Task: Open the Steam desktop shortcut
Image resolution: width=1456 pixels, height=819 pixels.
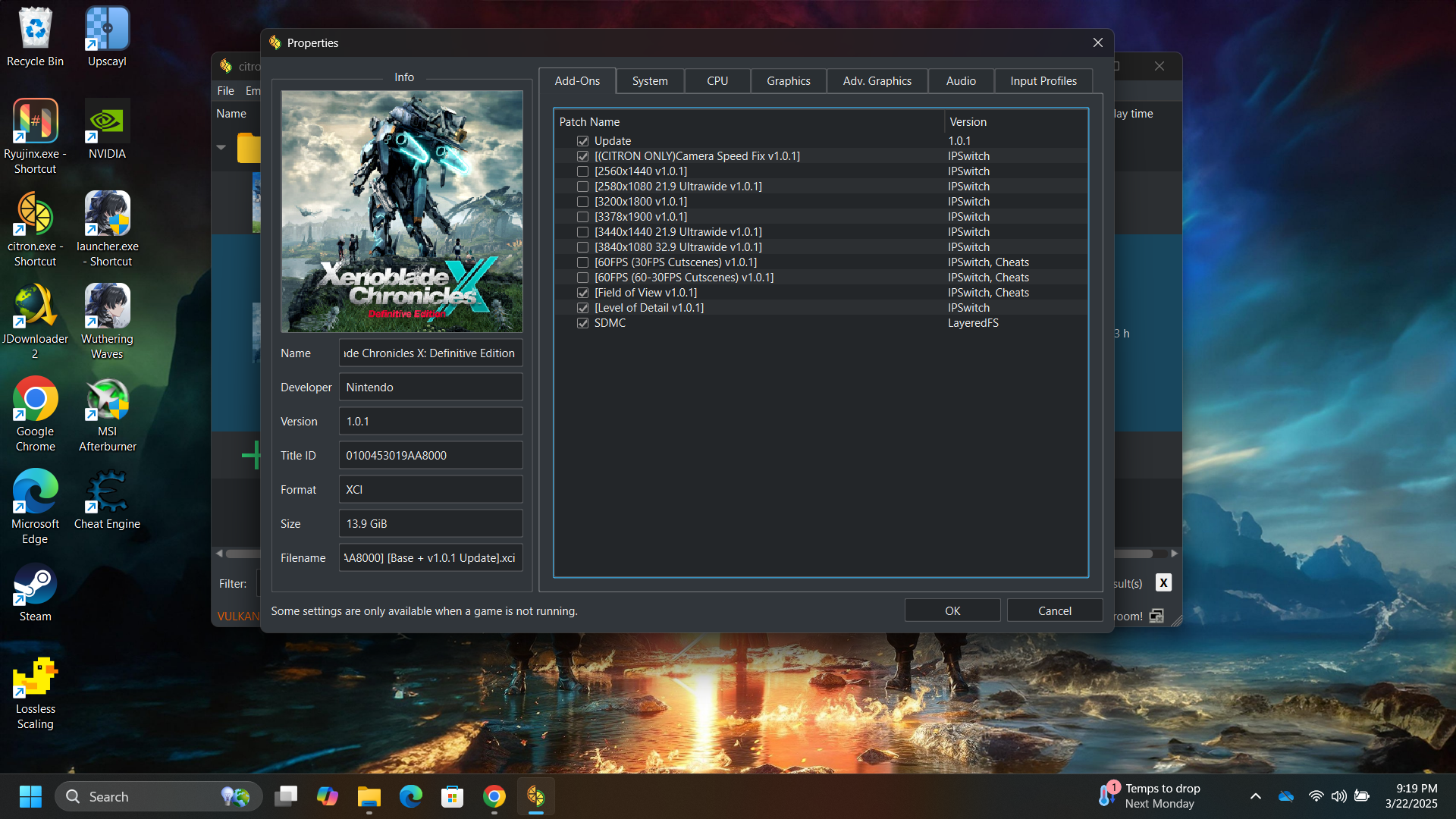Action: (x=35, y=591)
